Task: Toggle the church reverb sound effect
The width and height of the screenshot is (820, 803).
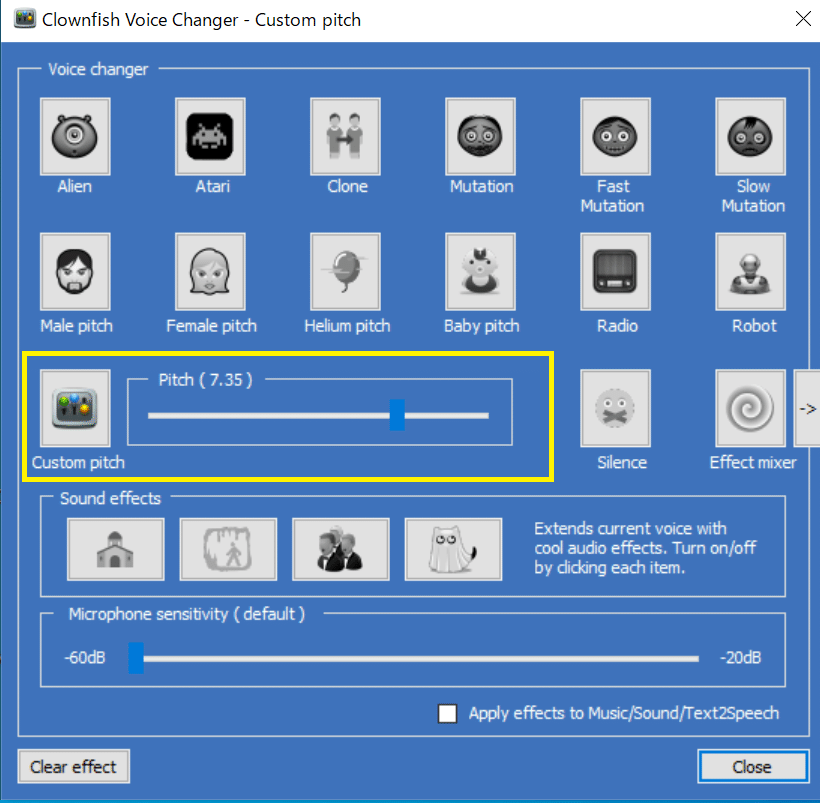Action: click(116, 549)
